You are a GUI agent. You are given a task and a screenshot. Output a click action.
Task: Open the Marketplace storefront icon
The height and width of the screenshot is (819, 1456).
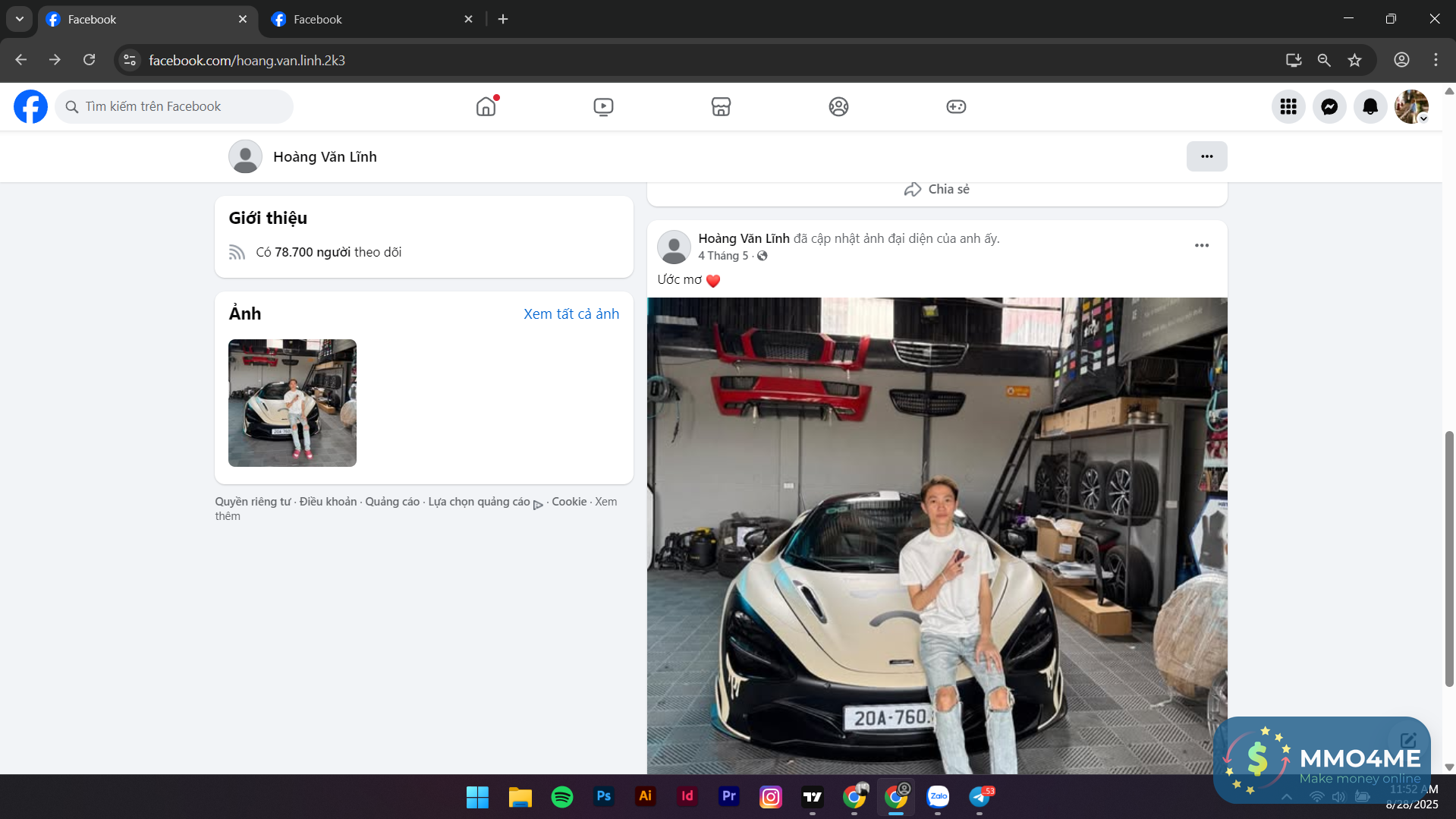721,107
